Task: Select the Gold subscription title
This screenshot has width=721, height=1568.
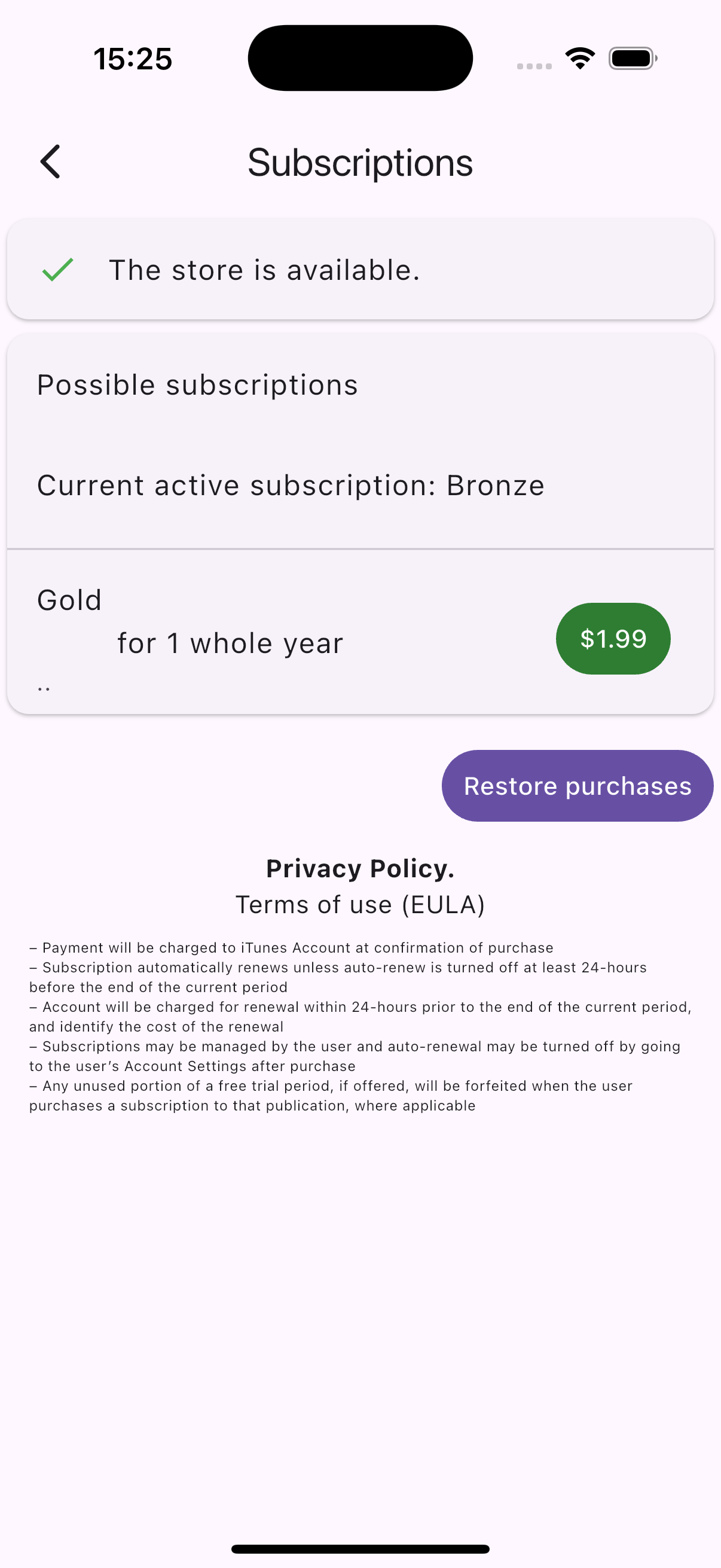Action: point(69,600)
